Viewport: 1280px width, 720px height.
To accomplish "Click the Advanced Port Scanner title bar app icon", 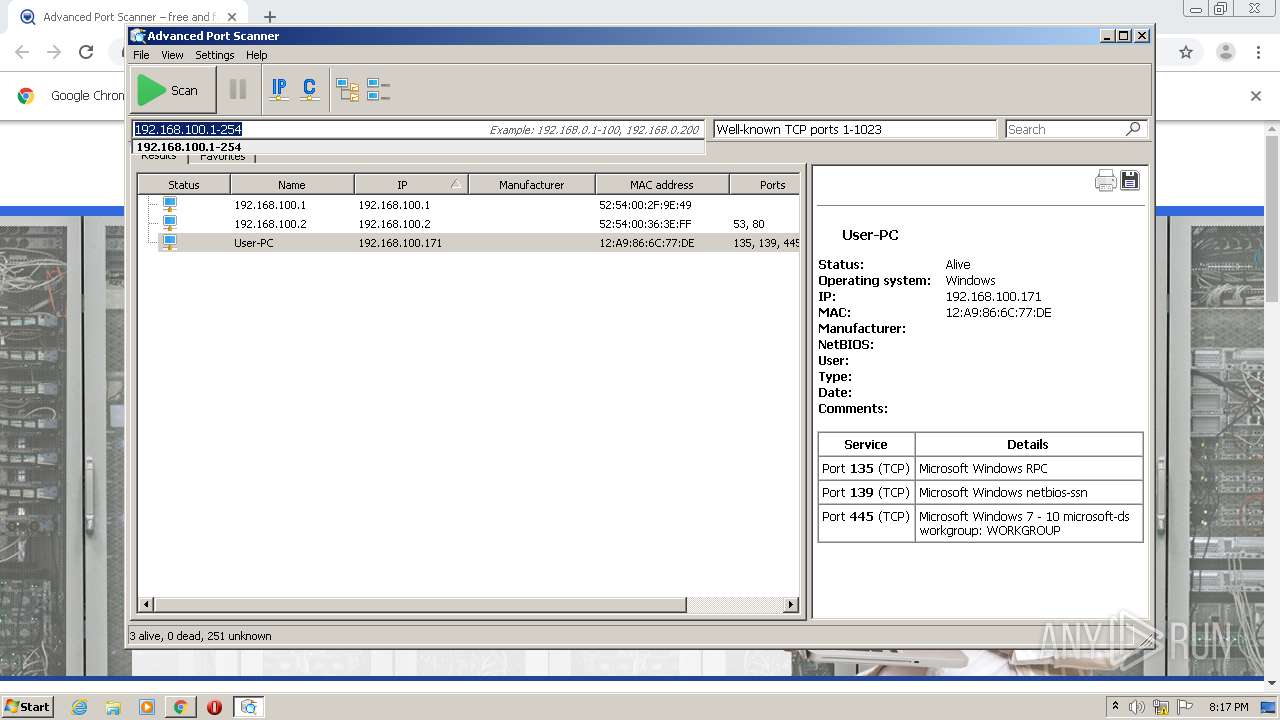I will click(x=138, y=36).
